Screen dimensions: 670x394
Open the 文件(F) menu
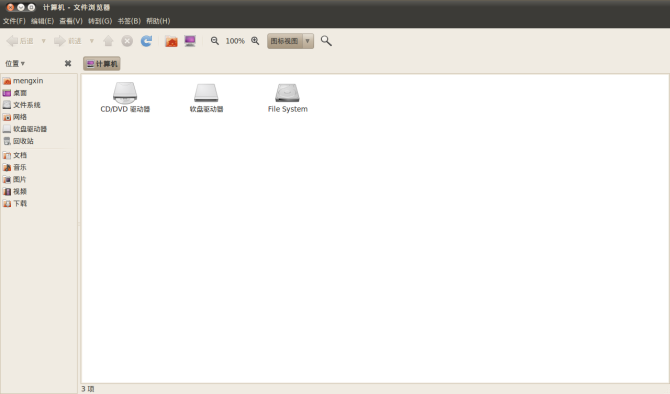click(14, 21)
